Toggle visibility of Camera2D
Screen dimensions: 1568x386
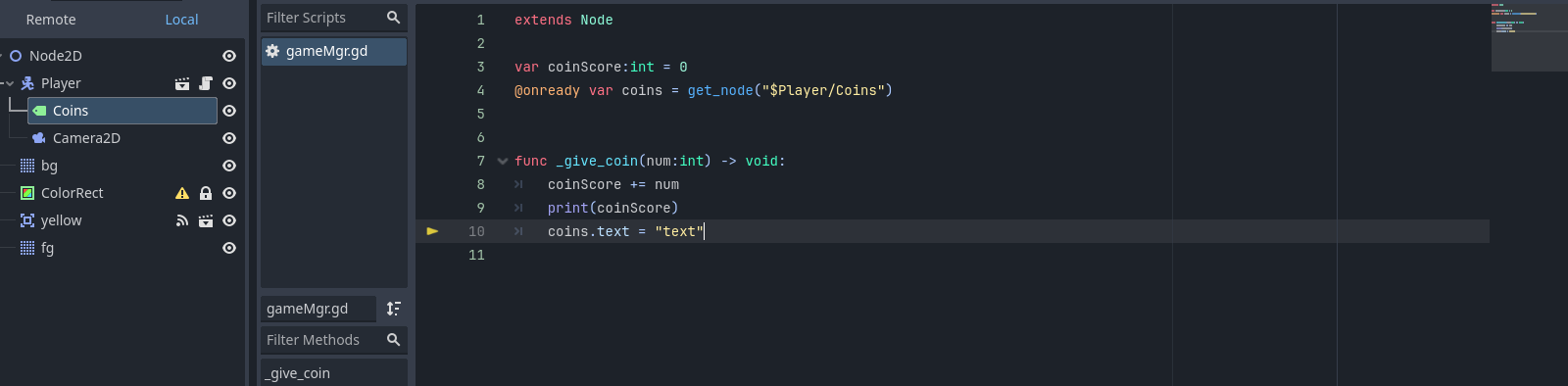229,138
